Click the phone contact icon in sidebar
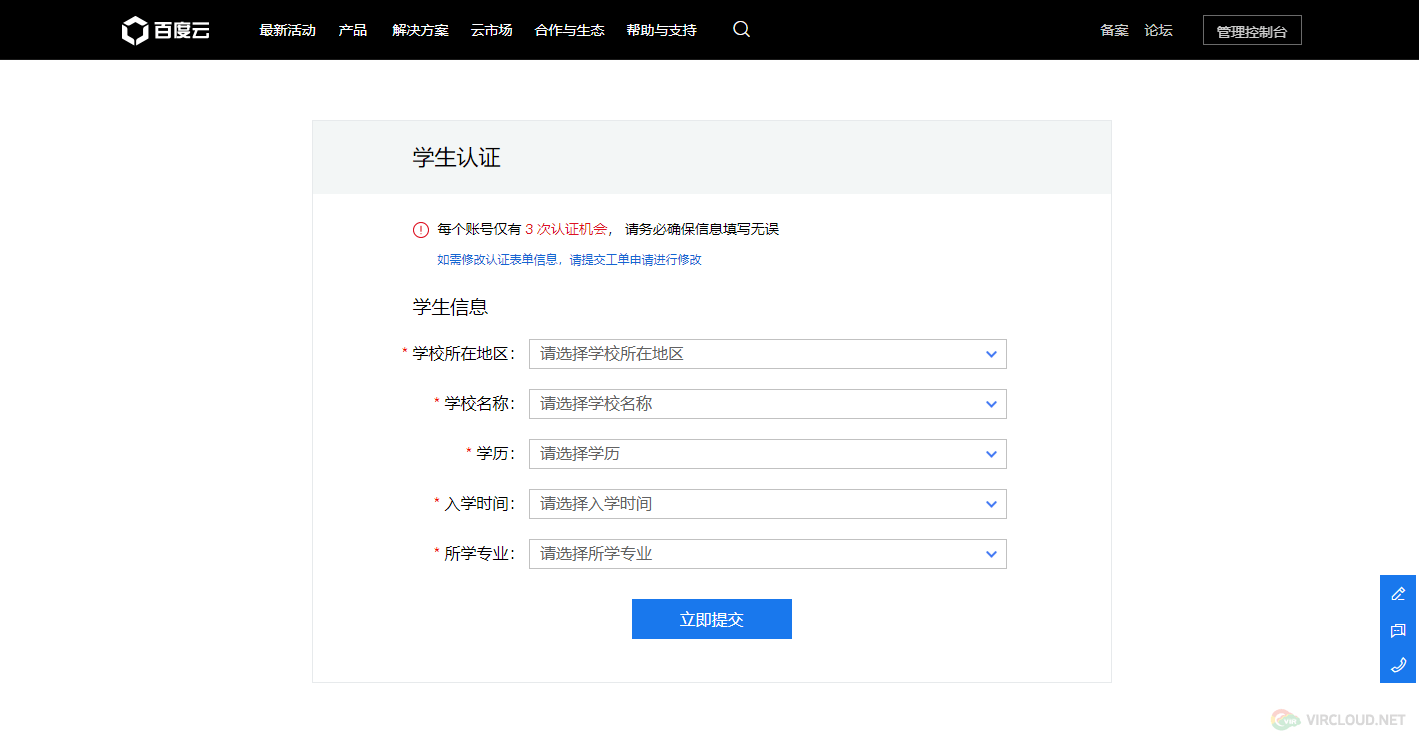 tap(1398, 665)
